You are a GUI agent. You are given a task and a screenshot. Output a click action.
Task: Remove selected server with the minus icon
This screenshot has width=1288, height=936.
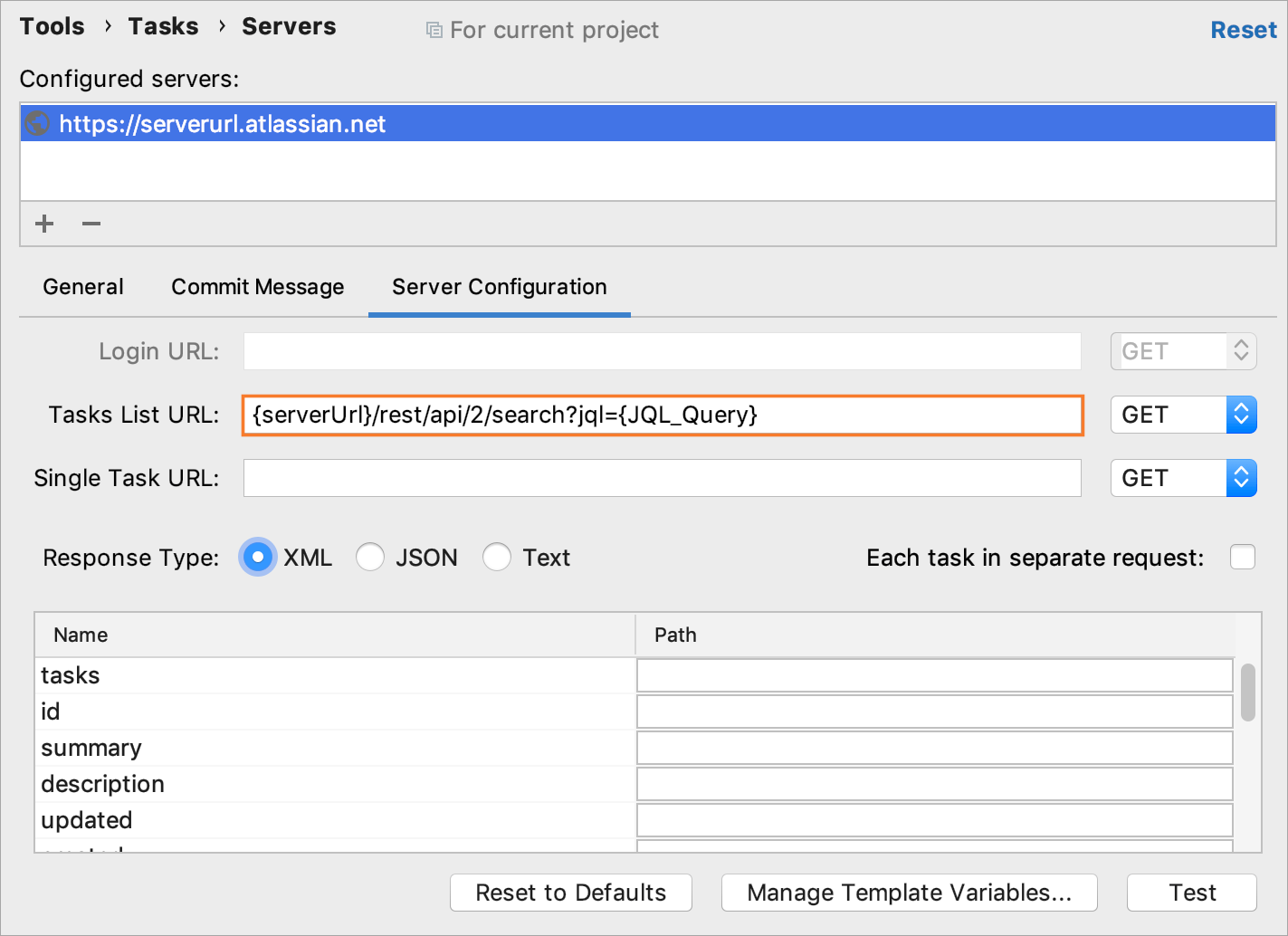(x=90, y=224)
